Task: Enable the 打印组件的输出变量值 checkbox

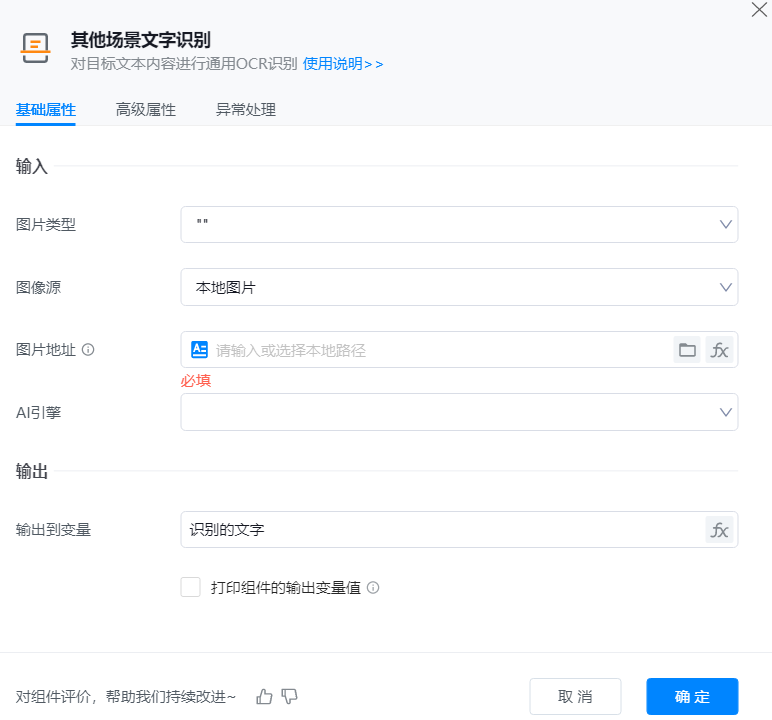Action: tap(191, 587)
